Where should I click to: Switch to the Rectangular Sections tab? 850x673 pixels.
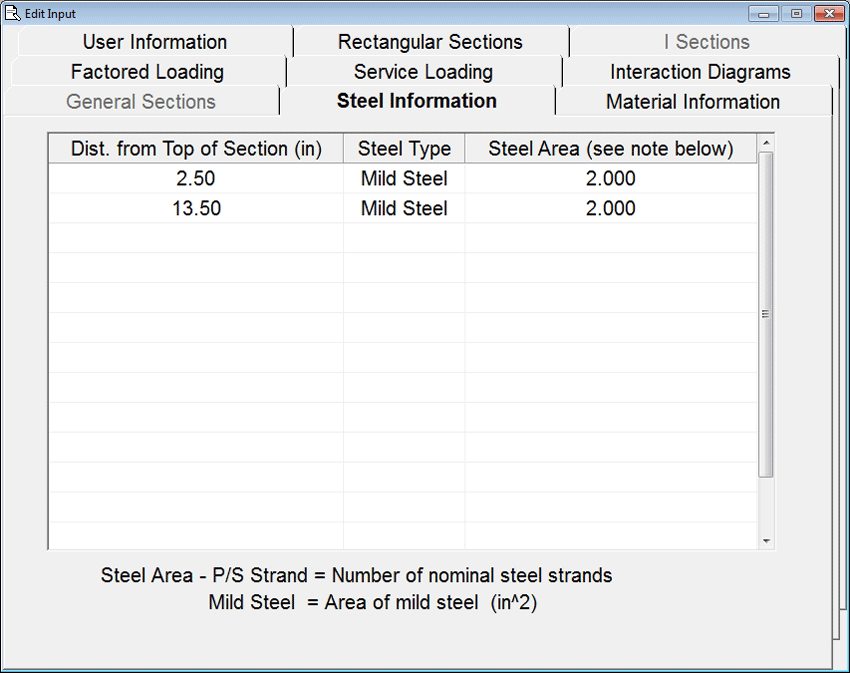click(x=430, y=42)
